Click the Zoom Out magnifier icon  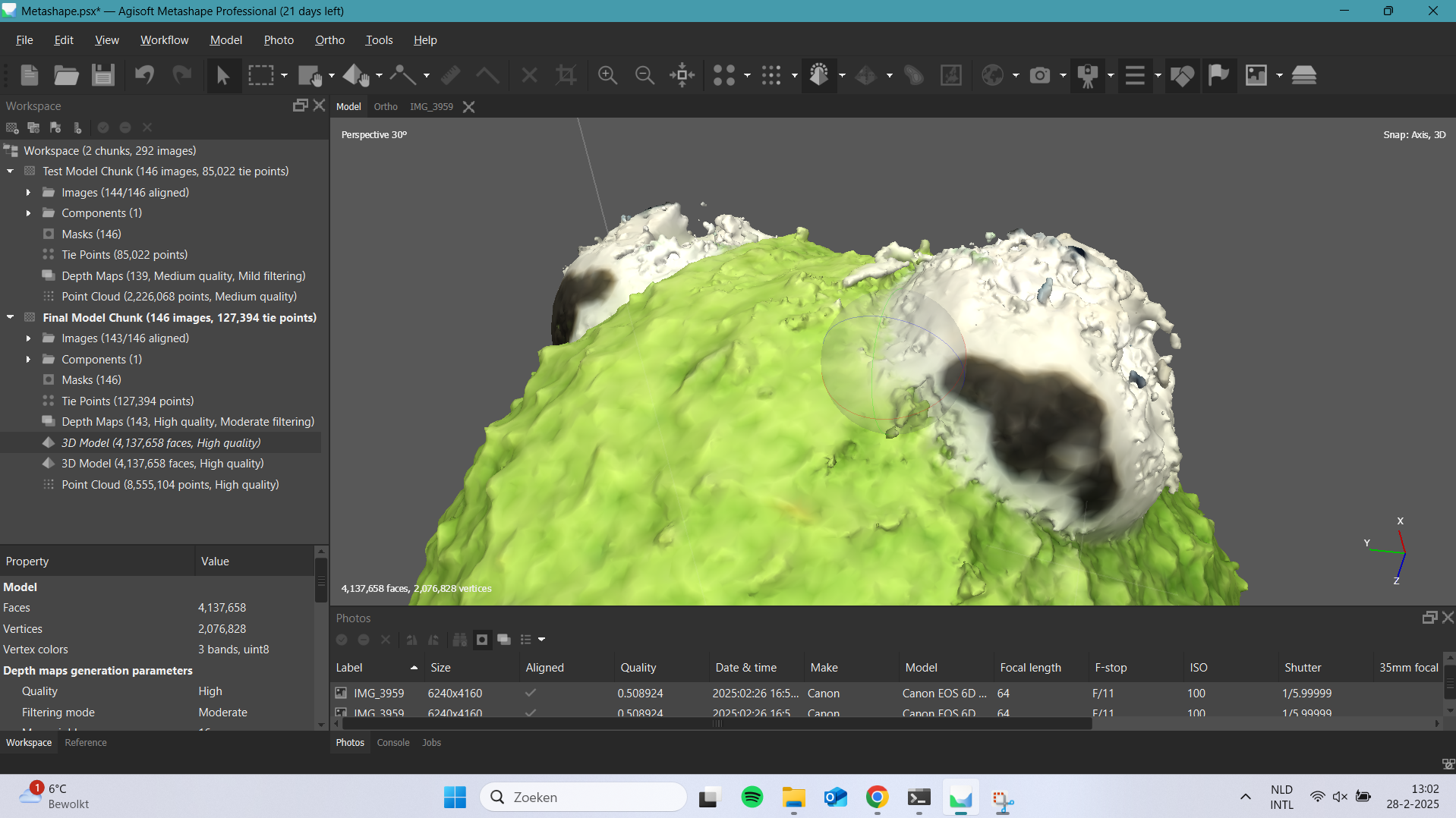(x=644, y=75)
